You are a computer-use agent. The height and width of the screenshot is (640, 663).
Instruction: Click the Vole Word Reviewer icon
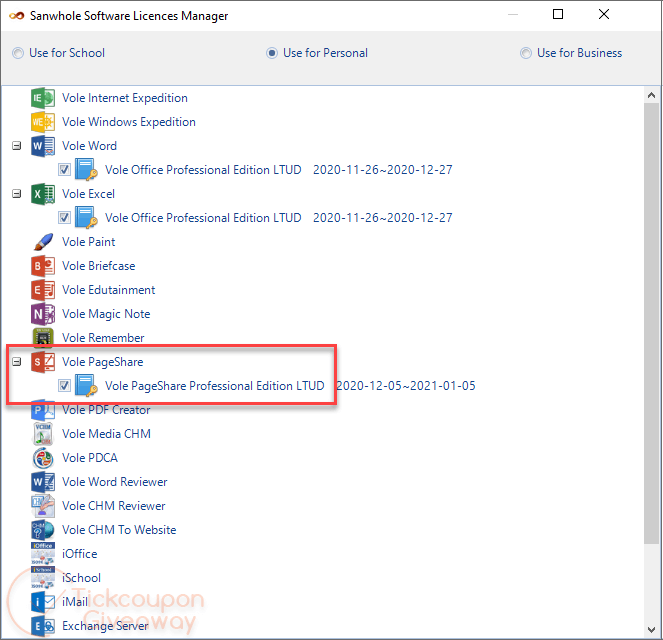(x=43, y=482)
